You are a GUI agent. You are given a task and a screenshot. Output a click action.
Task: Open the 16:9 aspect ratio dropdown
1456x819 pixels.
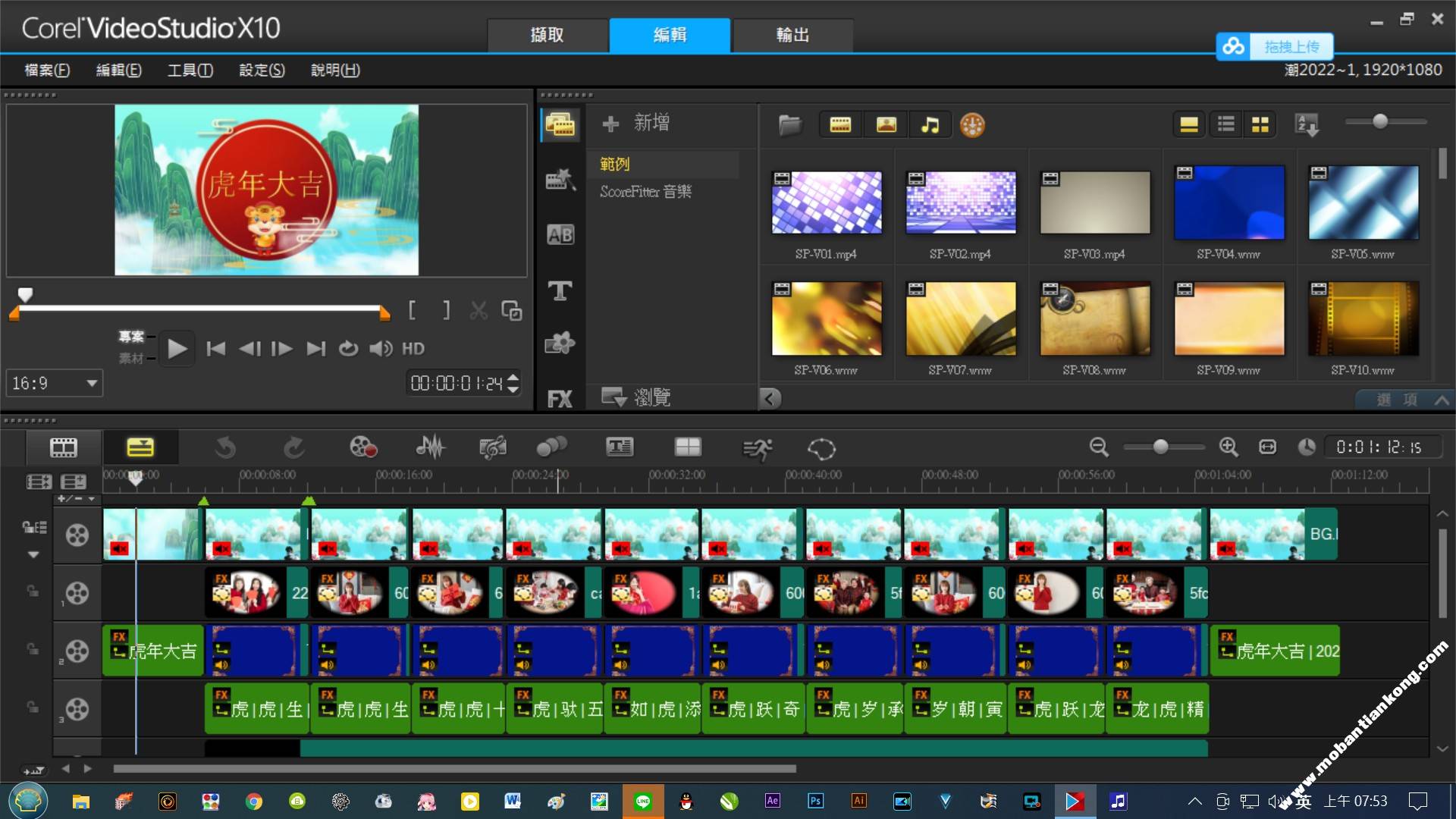(x=55, y=383)
